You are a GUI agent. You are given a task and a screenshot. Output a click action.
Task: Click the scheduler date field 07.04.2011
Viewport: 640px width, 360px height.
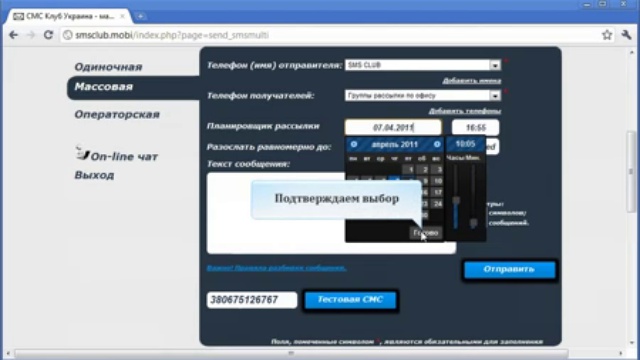click(x=393, y=127)
